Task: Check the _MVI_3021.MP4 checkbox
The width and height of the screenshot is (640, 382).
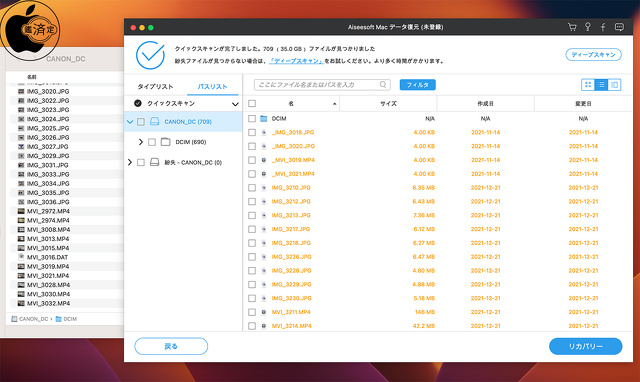Action: (x=252, y=174)
